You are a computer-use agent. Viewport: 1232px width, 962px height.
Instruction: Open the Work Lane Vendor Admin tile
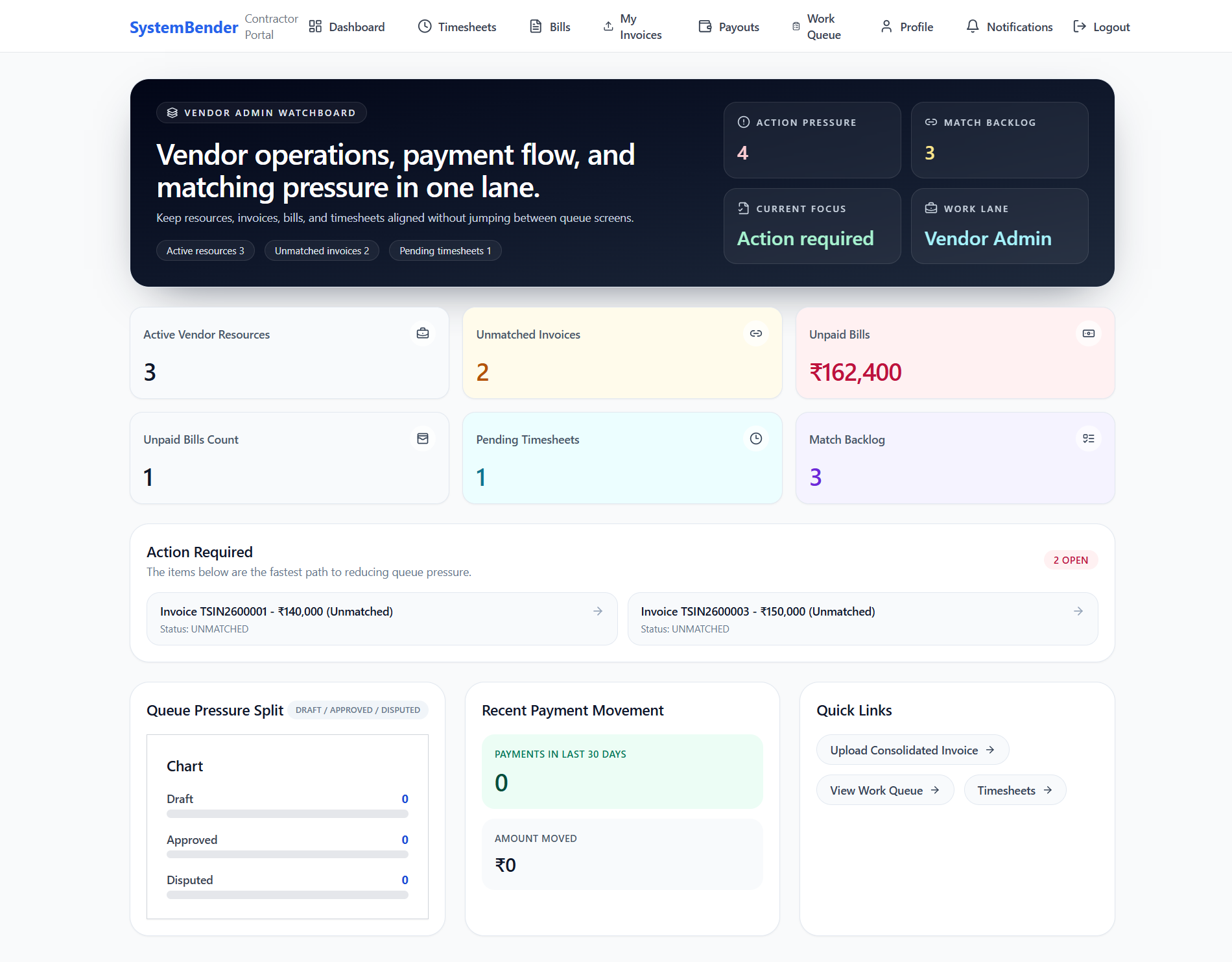click(999, 226)
